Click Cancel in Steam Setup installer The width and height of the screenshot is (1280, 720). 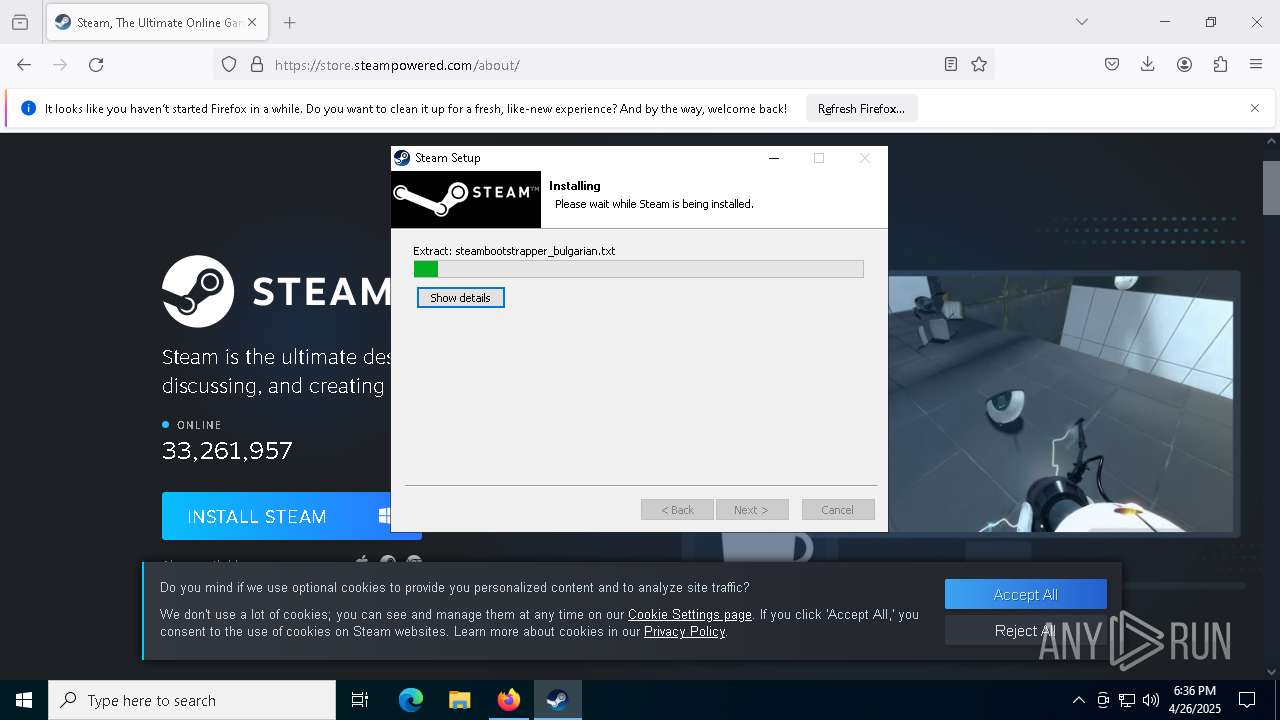coord(838,510)
